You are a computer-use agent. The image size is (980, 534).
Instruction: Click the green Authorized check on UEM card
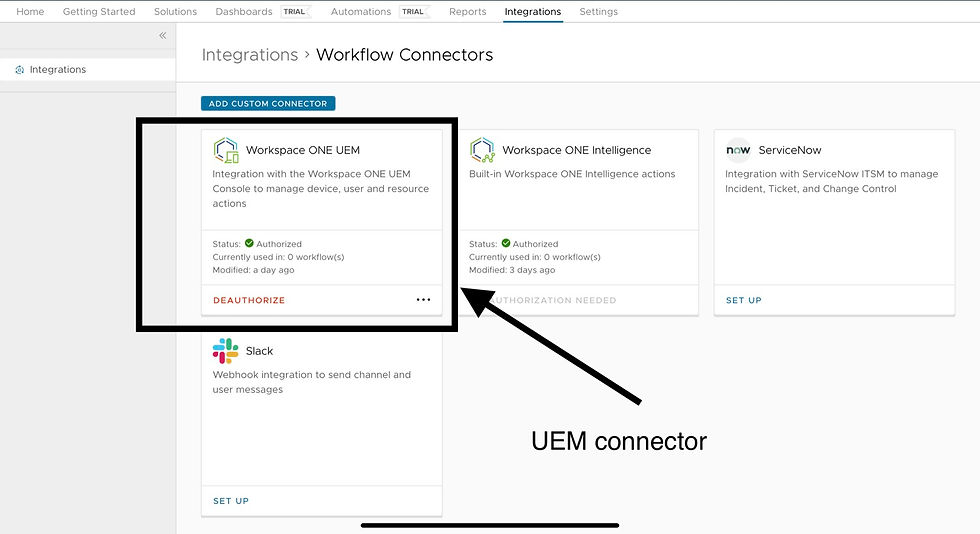point(249,243)
